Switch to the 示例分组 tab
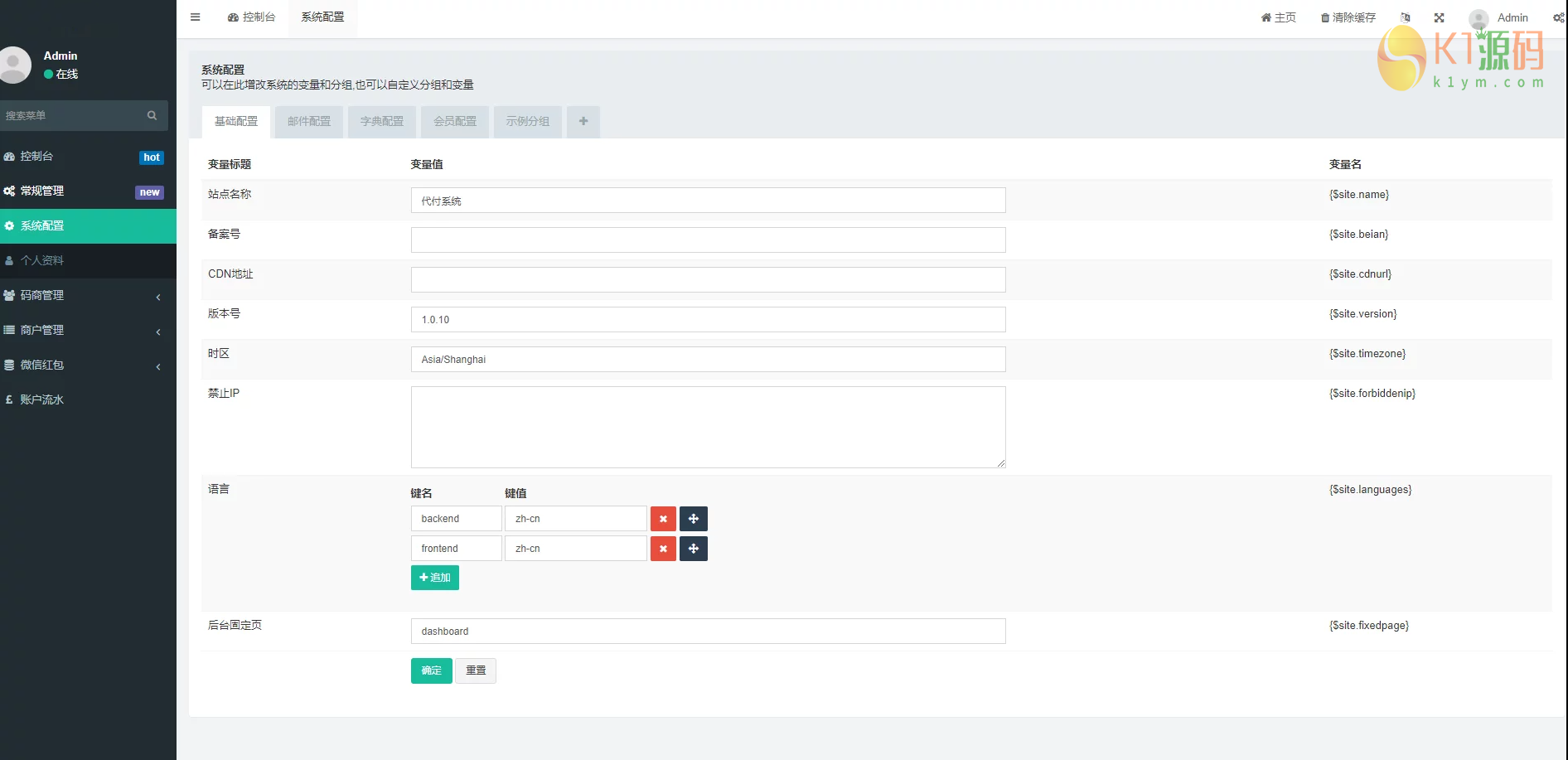Image resolution: width=1568 pixels, height=760 pixels. click(528, 121)
